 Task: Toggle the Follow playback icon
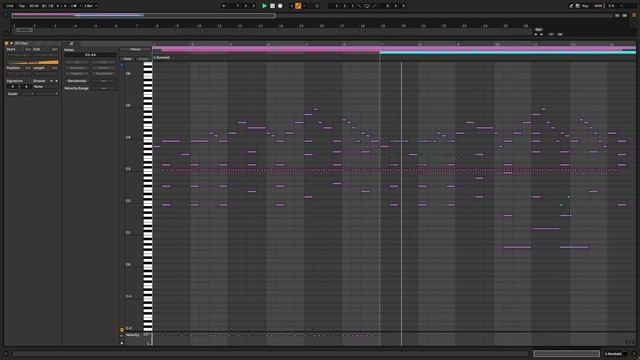tap(224, 6)
